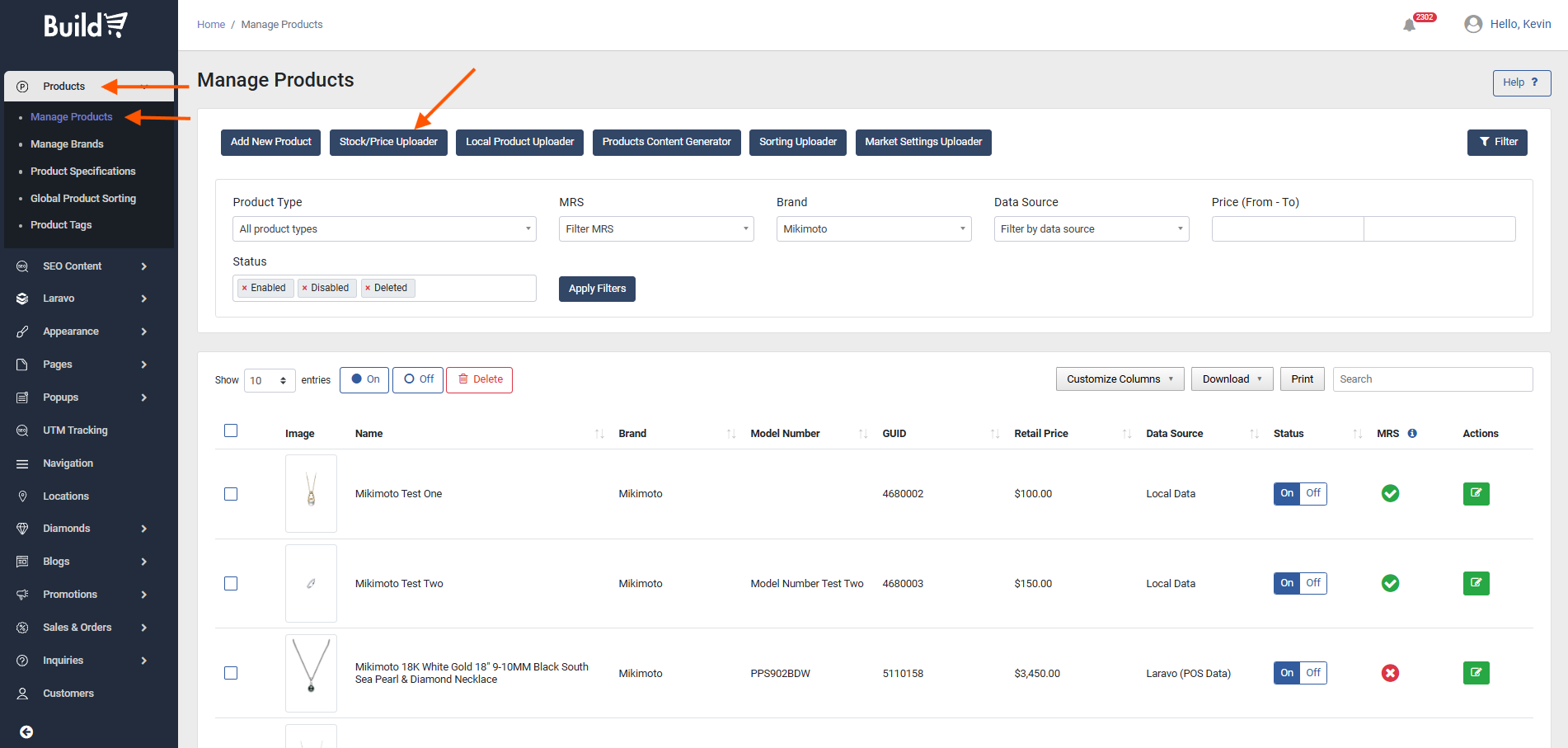Open the Brand dropdown showing Mikimoto
The height and width of the screenshot is (748, 1568).
pyautogui.click(x=874, y=229)
